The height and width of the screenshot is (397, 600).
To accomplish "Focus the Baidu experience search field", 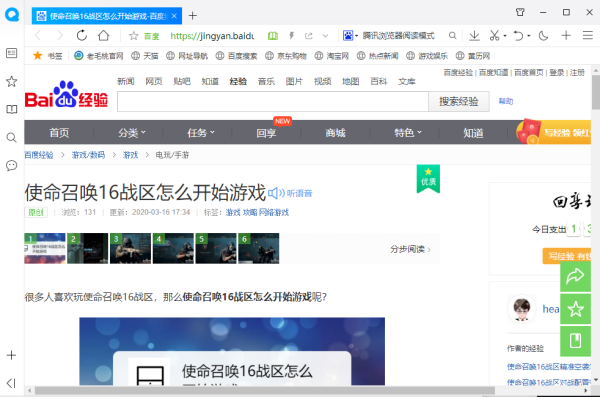I will click(x=273, y=101).
